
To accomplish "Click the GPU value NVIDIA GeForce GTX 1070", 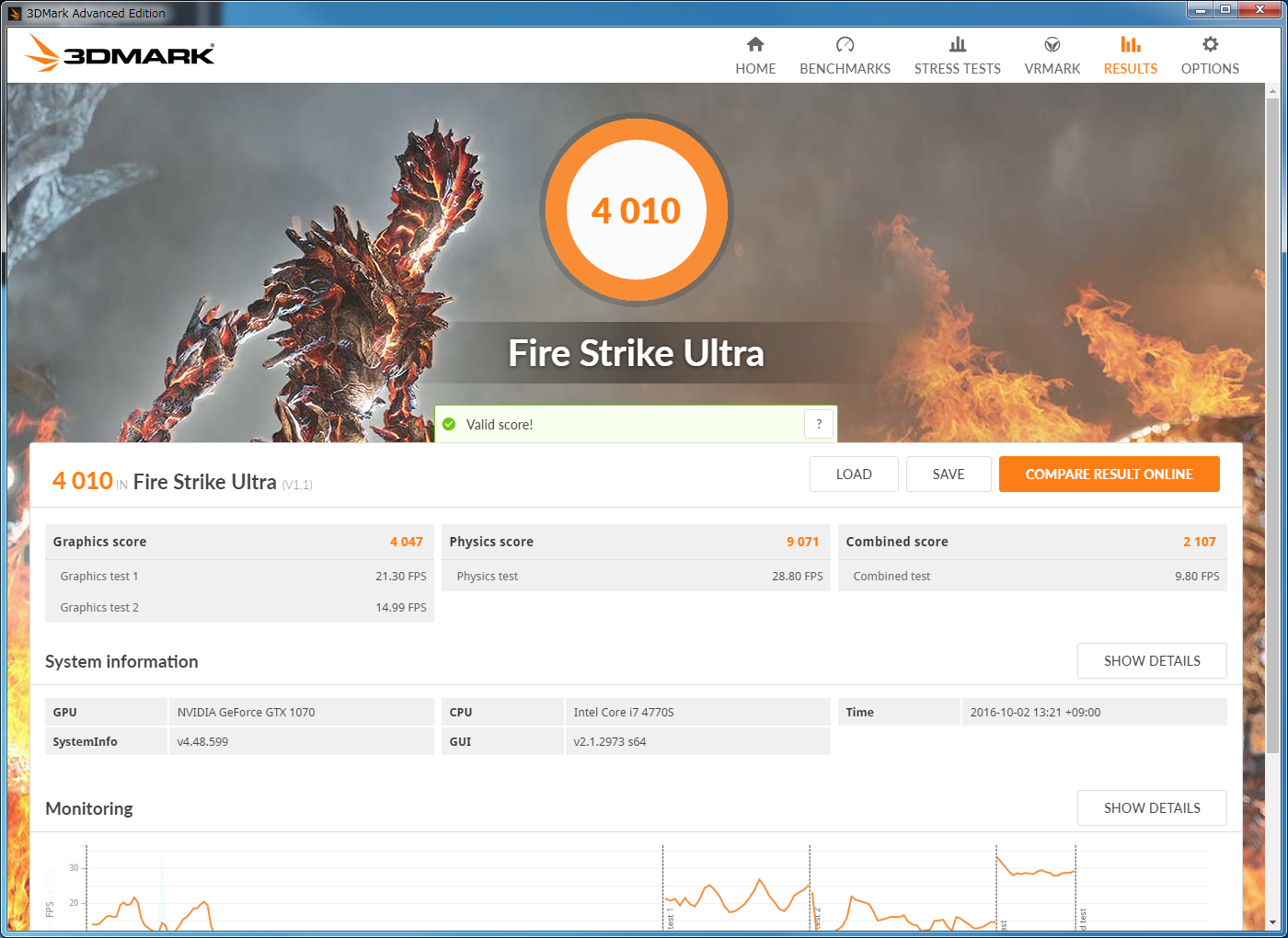I will pyautogui.click(x=246, y=713).
